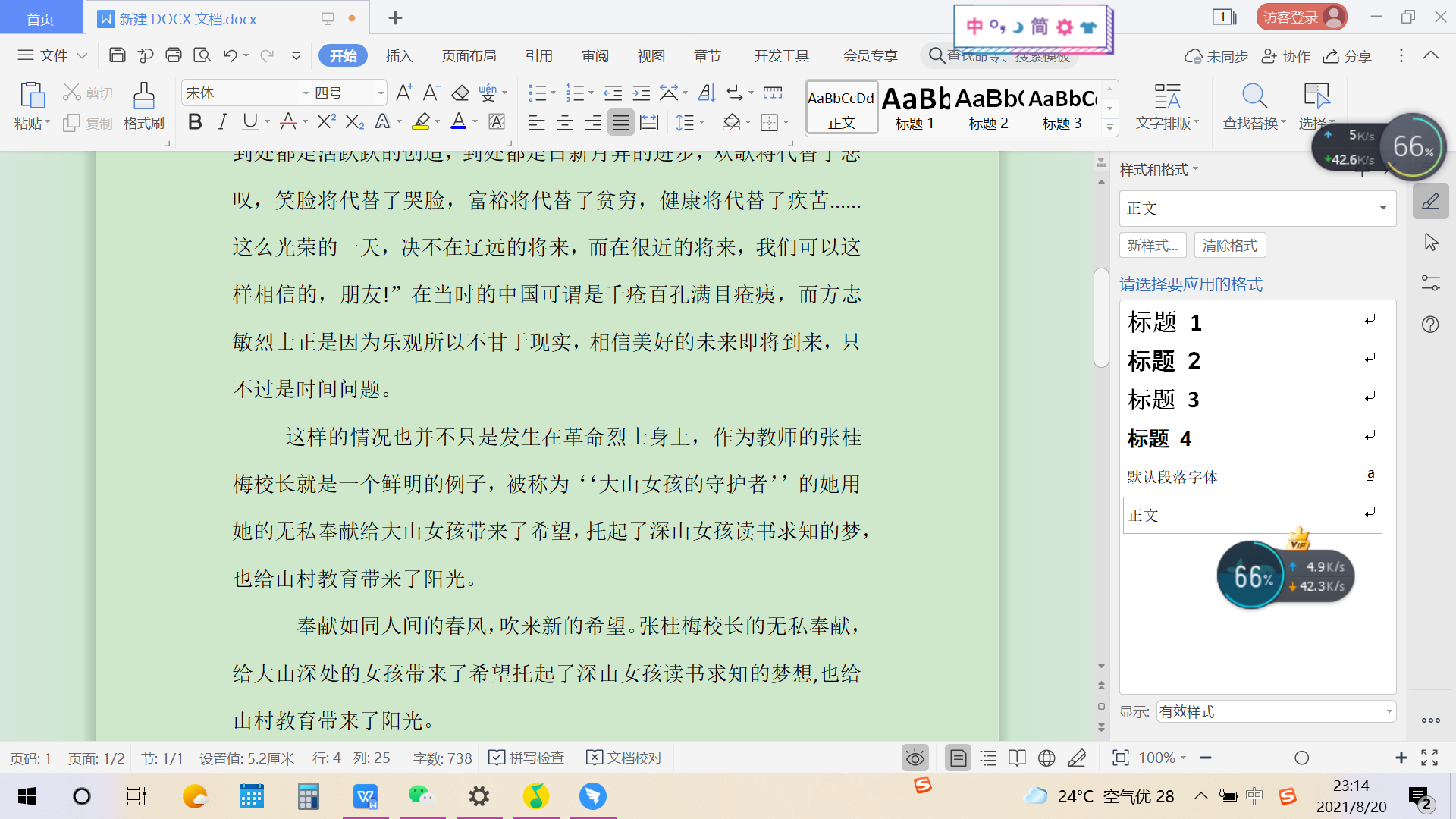
Task: Click the print icon in the quick toolbar
Action: pyautogui.click(x=174, y=55)
